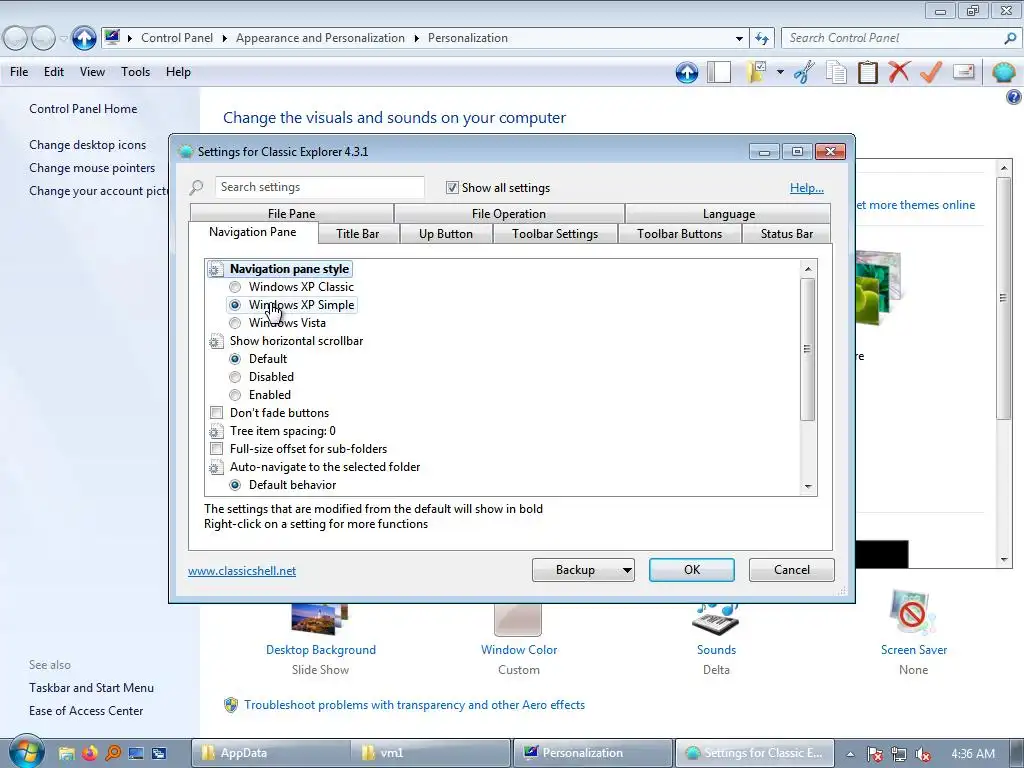Screen dimensions: 1024x768
Task: Click the muted volume tray icon
Action: (923, 754)
